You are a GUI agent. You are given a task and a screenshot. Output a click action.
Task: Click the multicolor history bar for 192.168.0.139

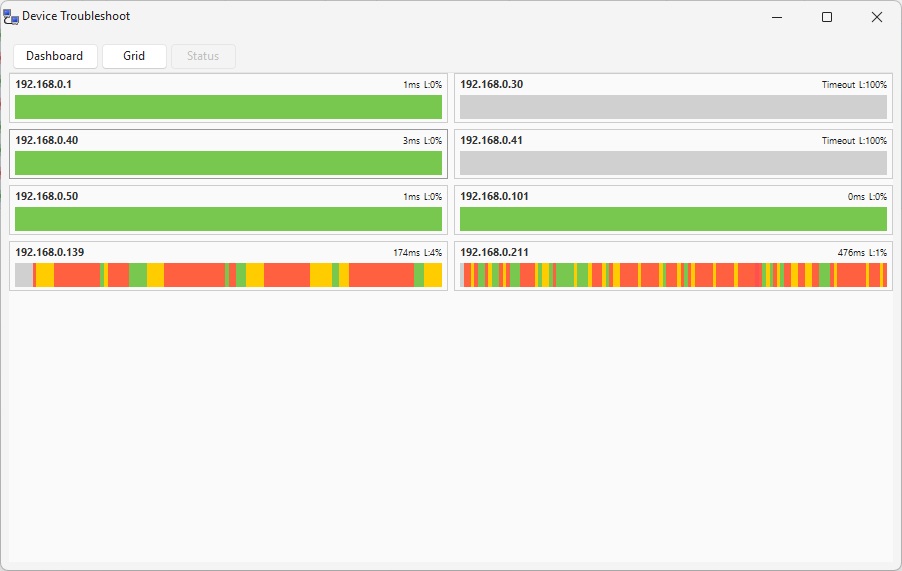coord(228,275)
